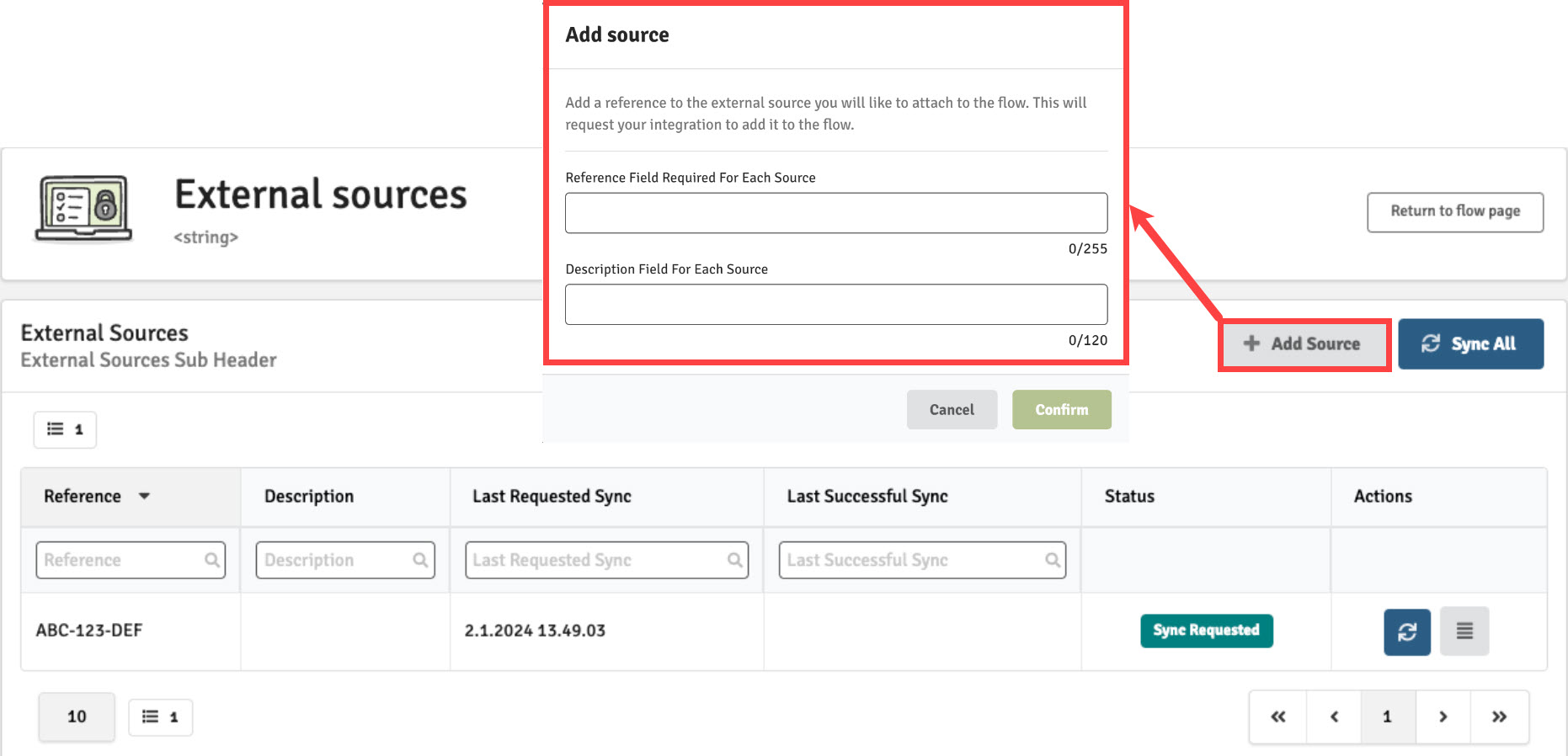
Task: Click the sync icon in ABC-123-DEF row
Action: [1407, 631]
